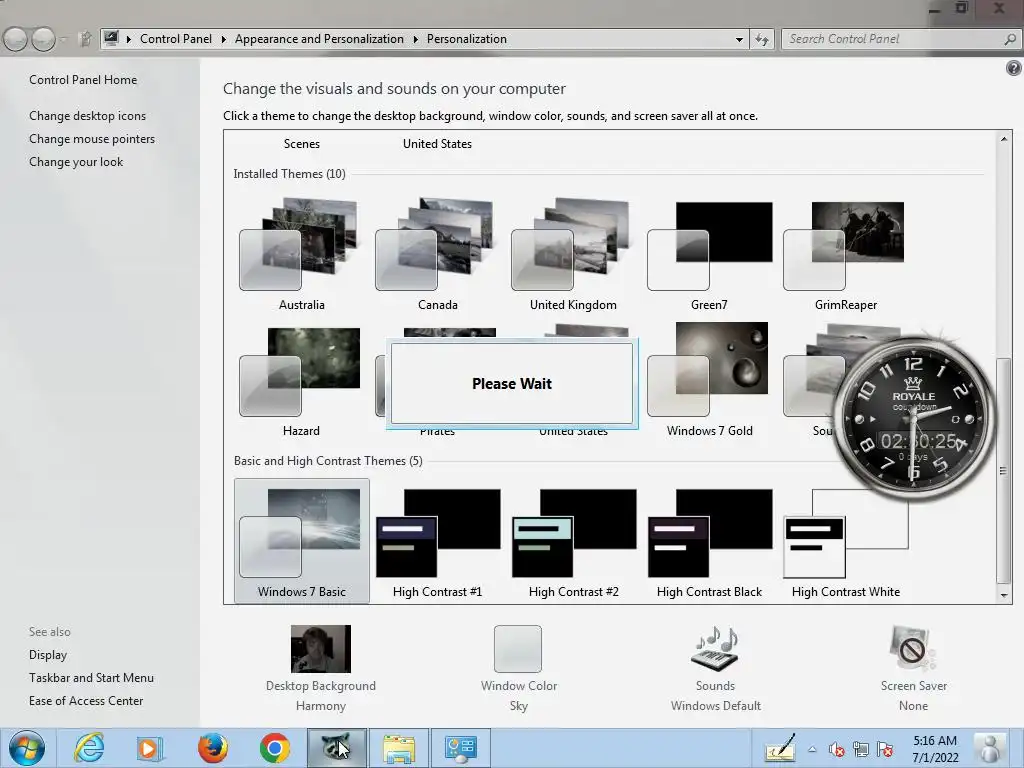Image resolution: width=1024 pixels, height=768 pixels.
Task: Click the Control Panel Home link
Action: pyautogui.click(x=83, y=80)
